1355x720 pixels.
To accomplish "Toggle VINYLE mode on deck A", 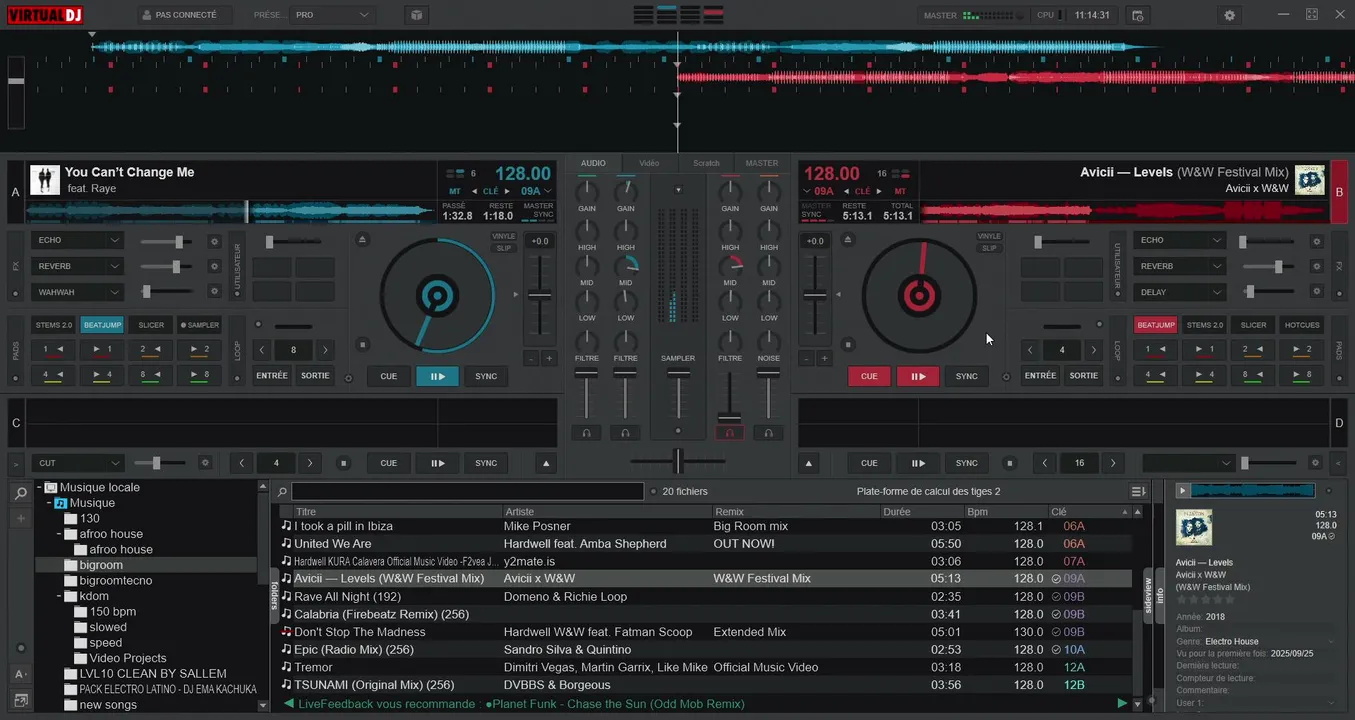I will click(x=504, y=236).
